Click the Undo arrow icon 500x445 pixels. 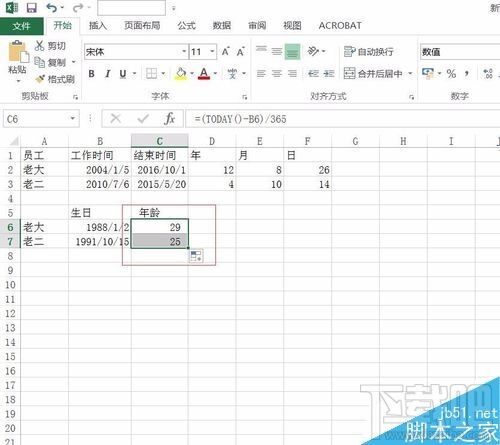[51, 8]
